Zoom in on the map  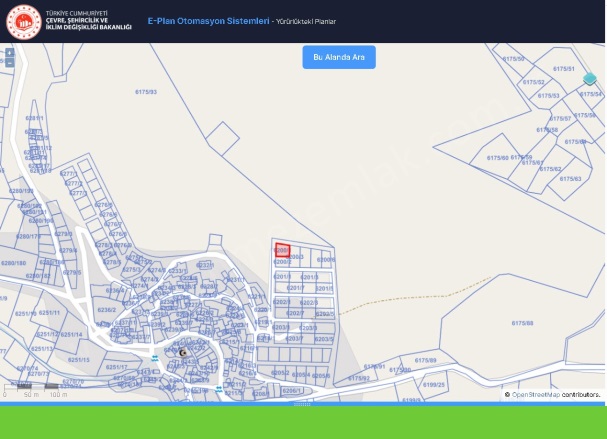[x=9, y=51]
